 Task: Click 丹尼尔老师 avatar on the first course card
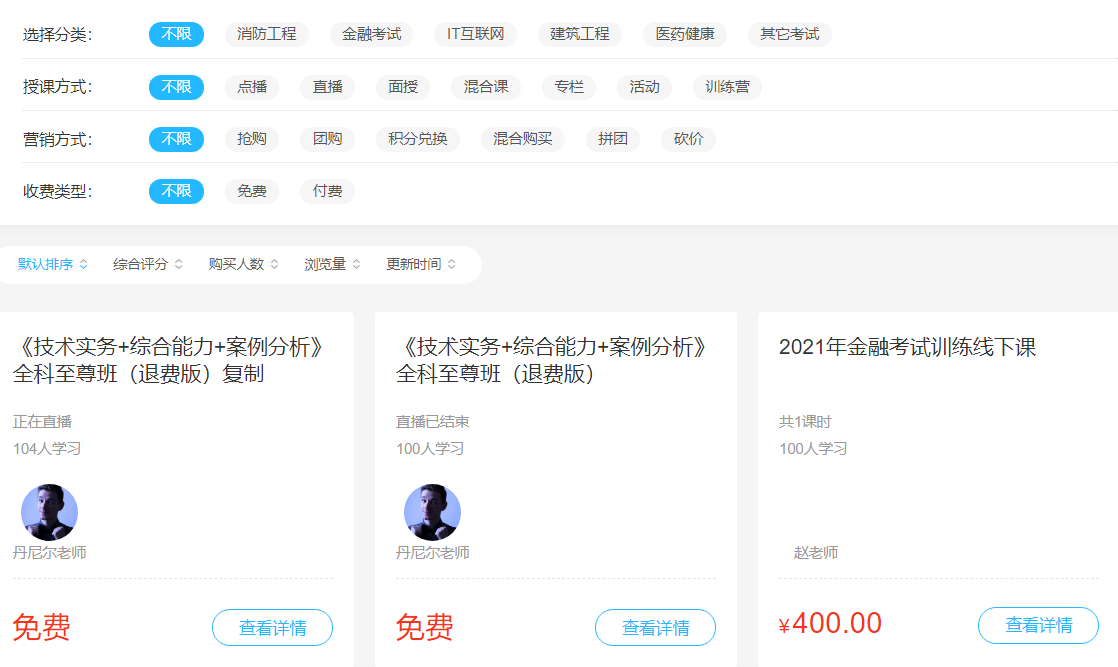(49, 513)
